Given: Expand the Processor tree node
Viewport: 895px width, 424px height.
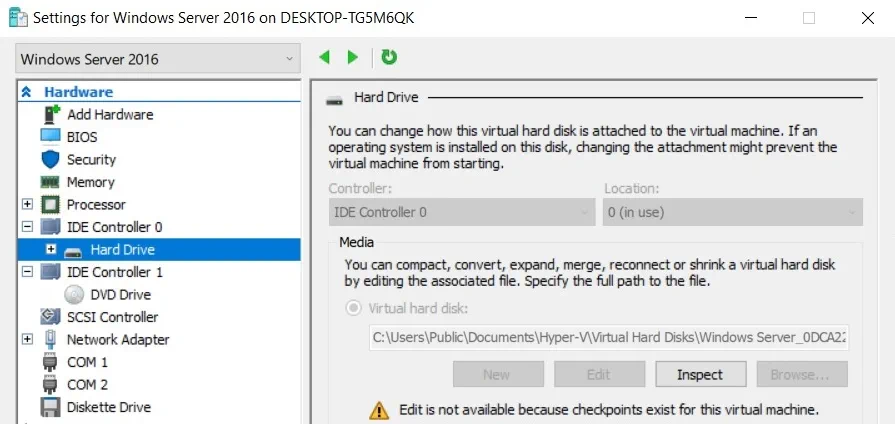Looking at the screenshot, I should (x=27, y=205).
